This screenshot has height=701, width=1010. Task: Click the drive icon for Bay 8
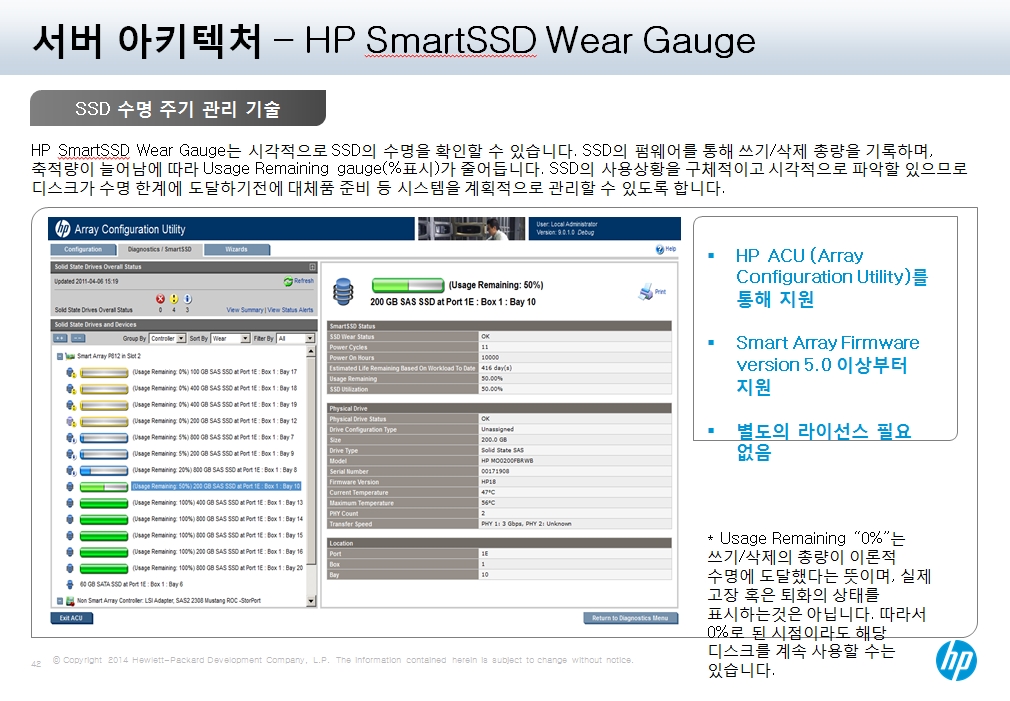pos(71,470)
